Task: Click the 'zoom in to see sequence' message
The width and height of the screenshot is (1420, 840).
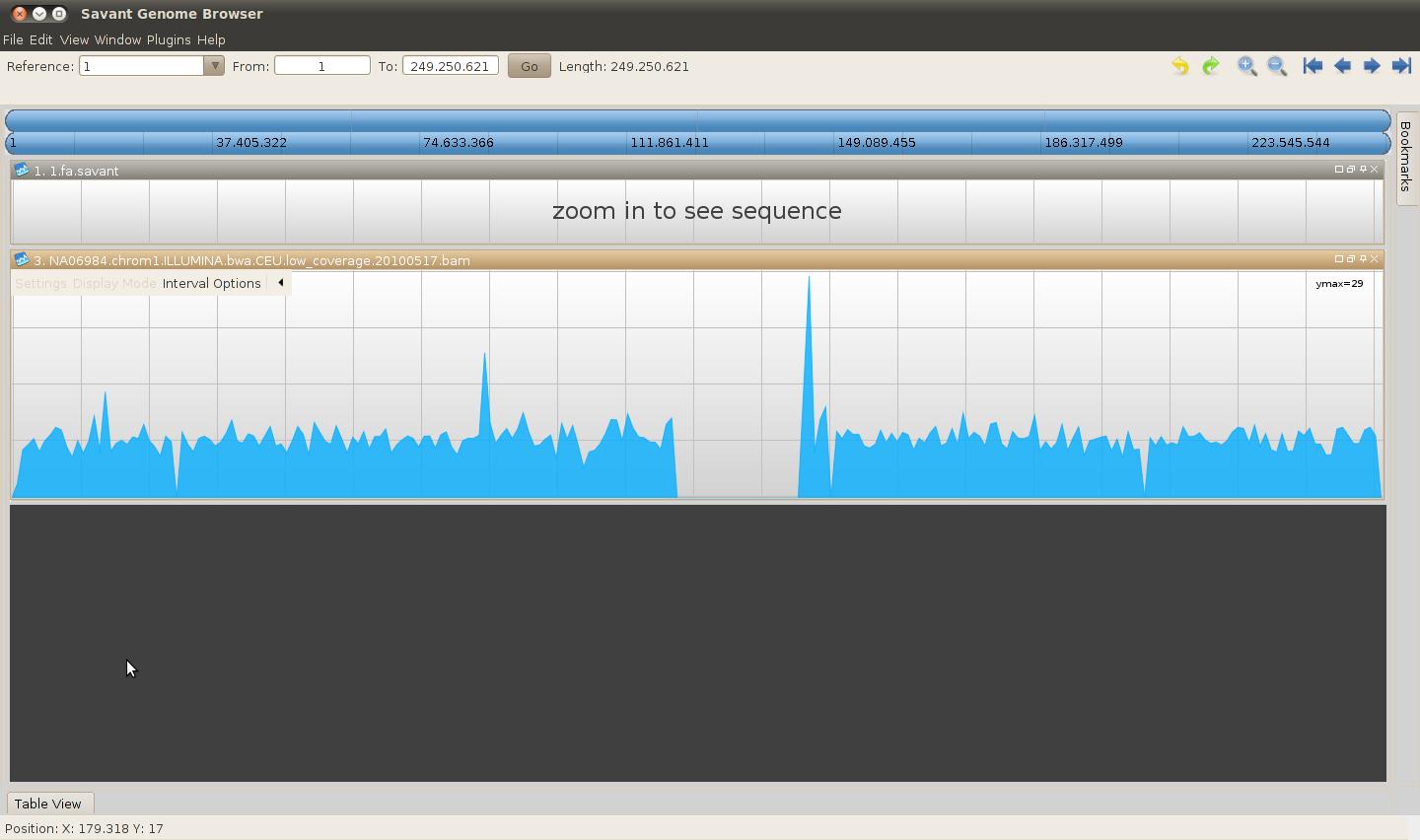Action: tap(697, 211)
